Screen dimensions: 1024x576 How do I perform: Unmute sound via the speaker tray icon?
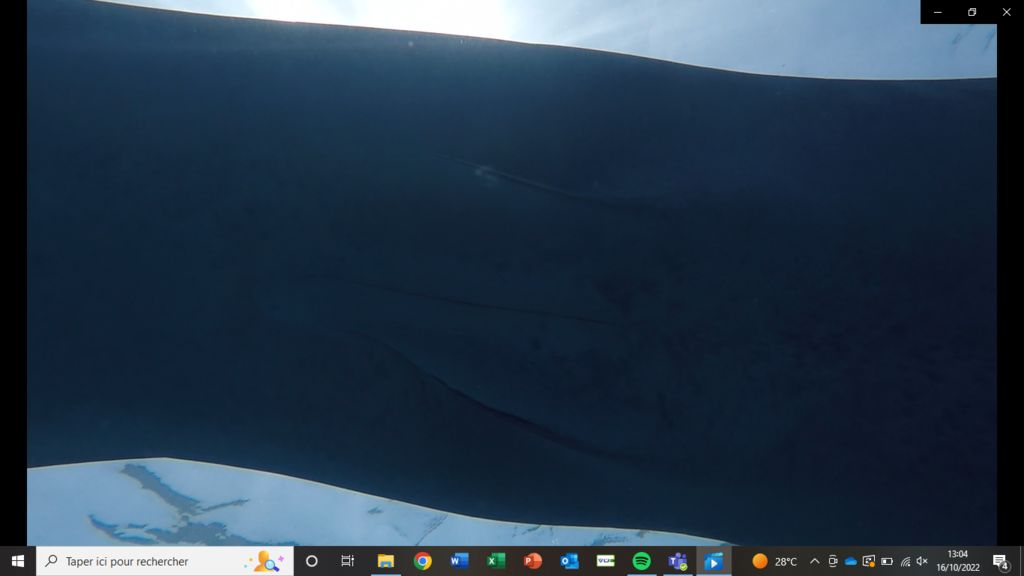click(922, 561)
